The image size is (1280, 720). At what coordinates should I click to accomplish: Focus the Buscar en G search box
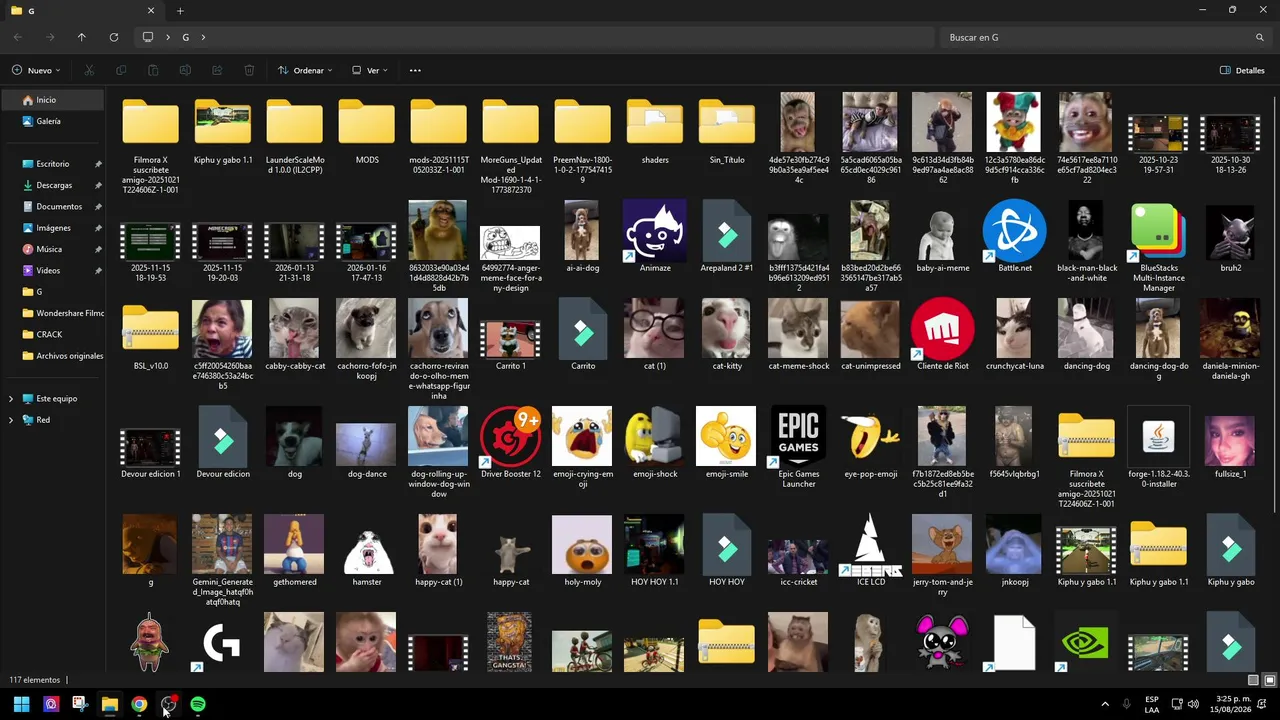(x=1105, y=37)
